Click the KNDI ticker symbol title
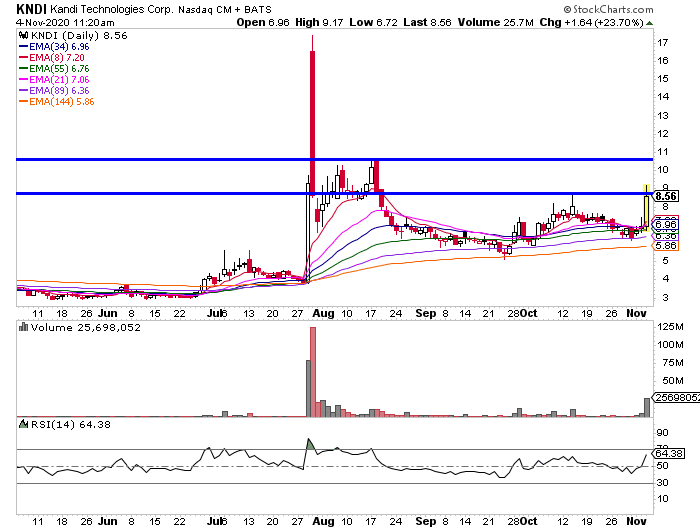Screen dimensions: 700x530 click(x=31, y=9)
